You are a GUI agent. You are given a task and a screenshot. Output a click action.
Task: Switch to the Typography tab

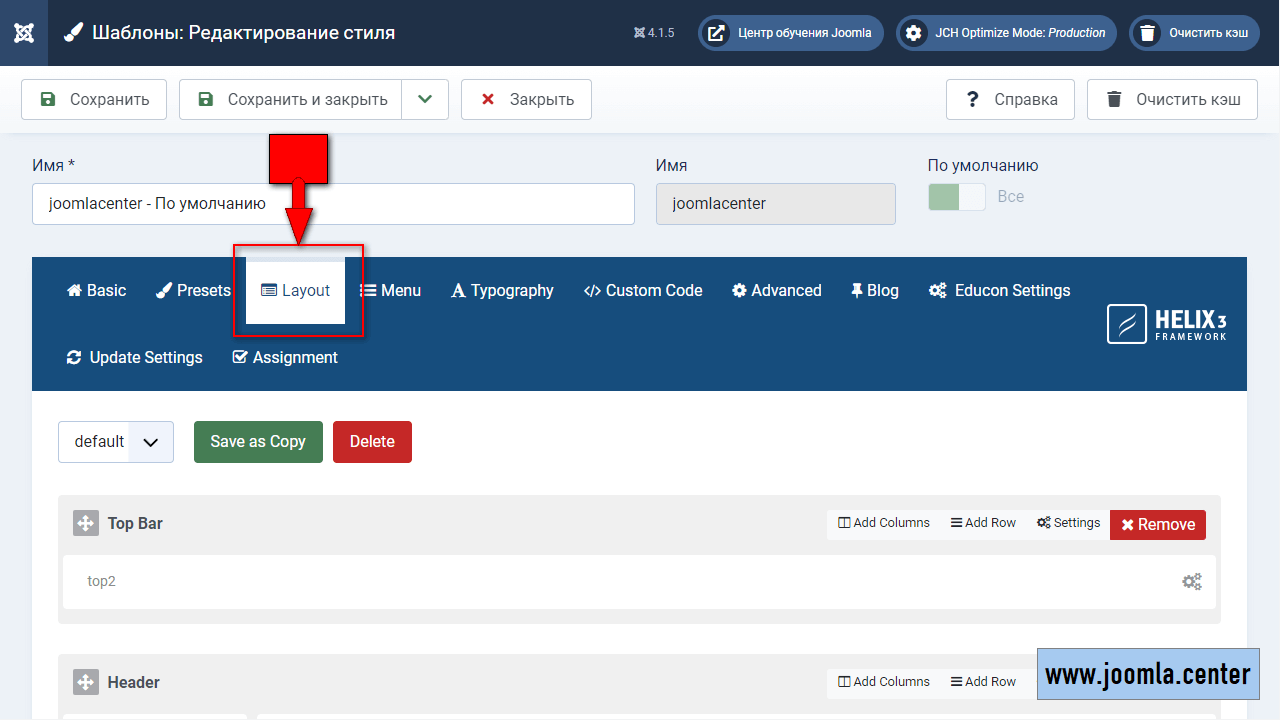(x=502, y=291)
